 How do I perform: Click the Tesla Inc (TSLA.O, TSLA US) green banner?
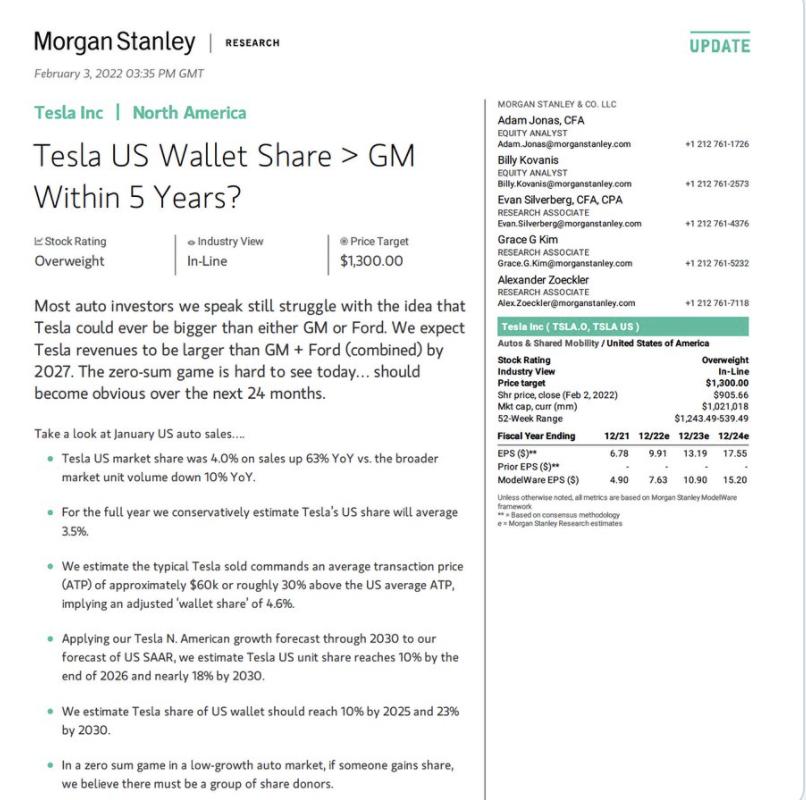point(622,326)
